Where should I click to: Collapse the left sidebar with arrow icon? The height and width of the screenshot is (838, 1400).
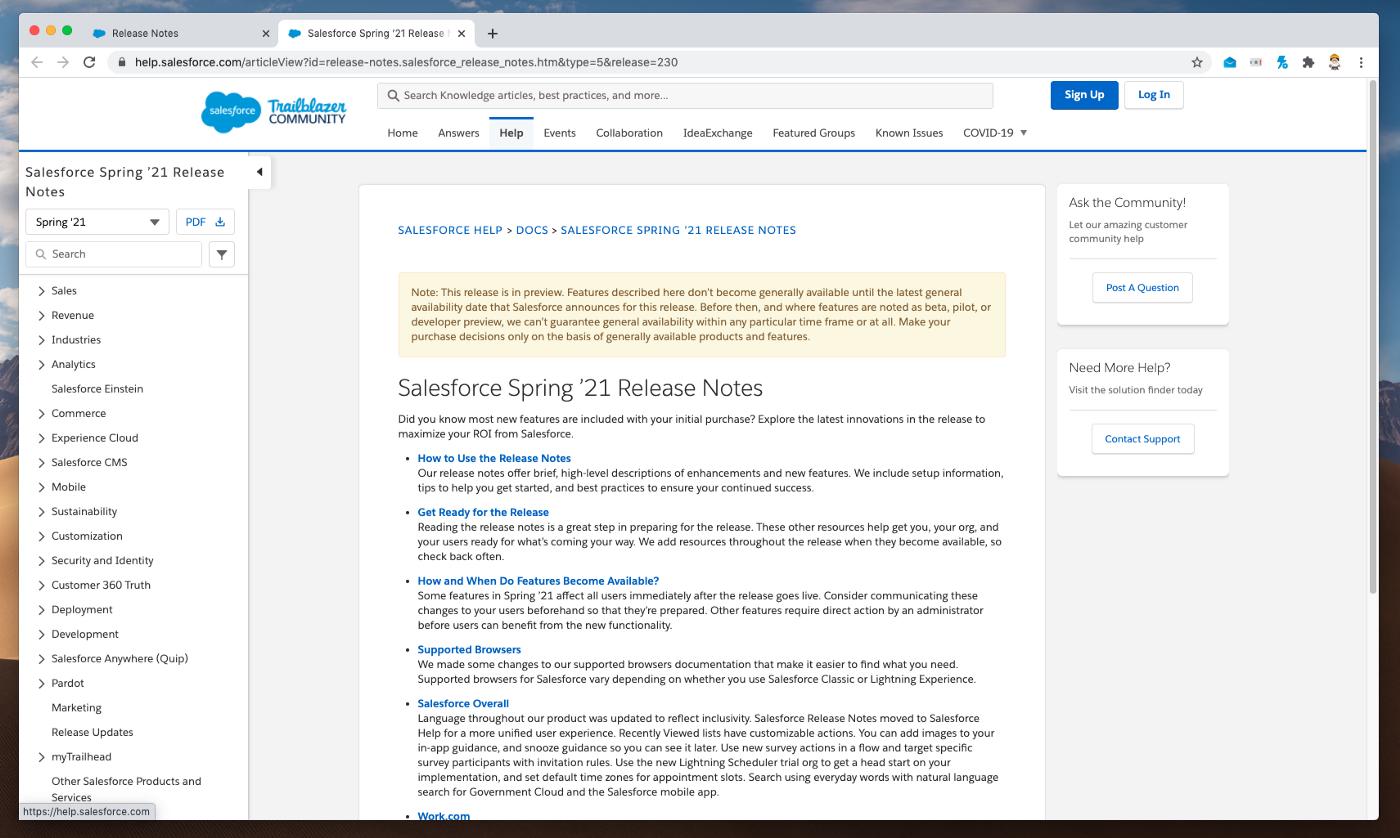(x=259, y=172)
